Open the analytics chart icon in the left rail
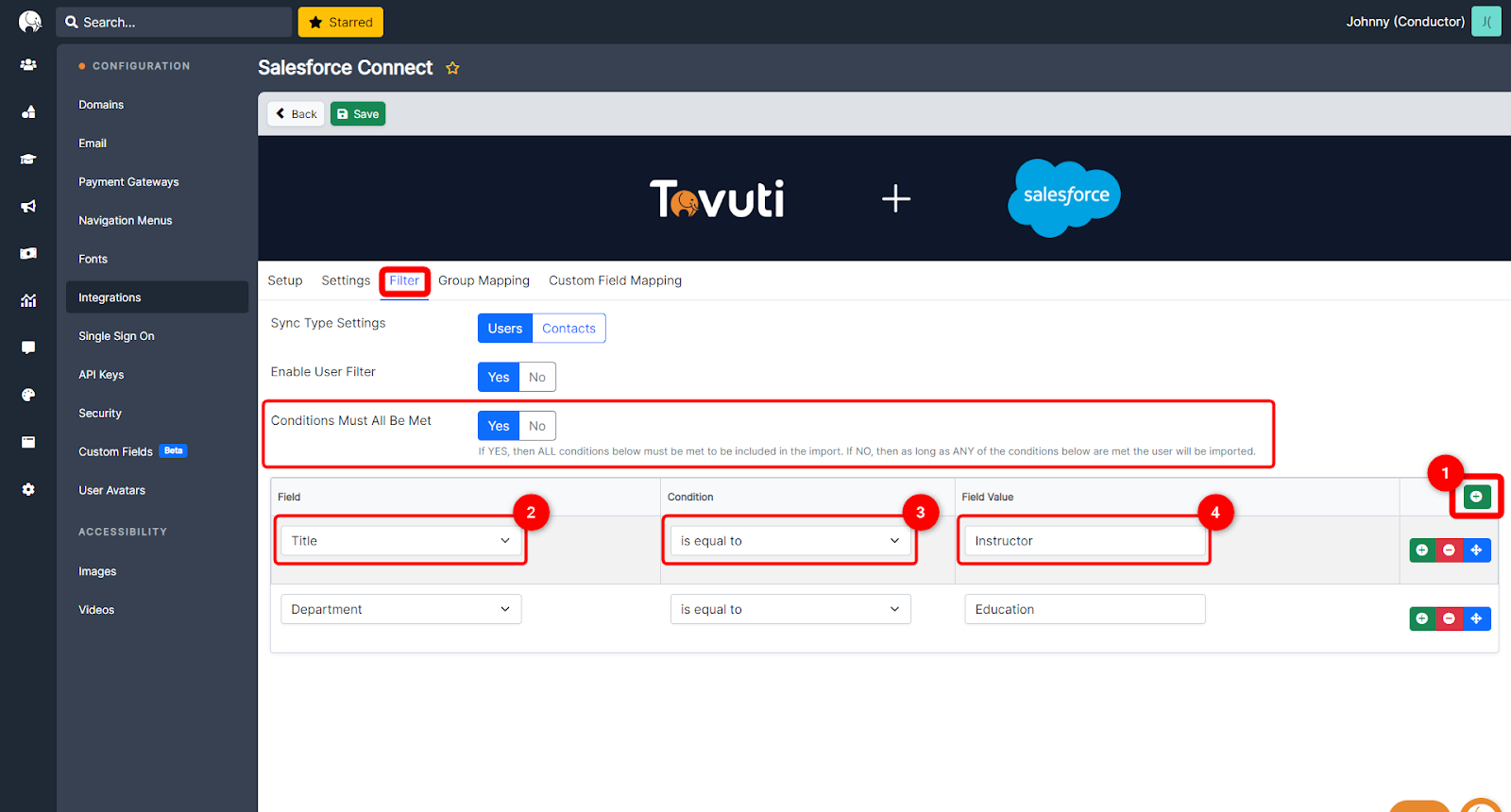Screen dimensions: 1511x812 pyautogui.click(x=28, y=300)
